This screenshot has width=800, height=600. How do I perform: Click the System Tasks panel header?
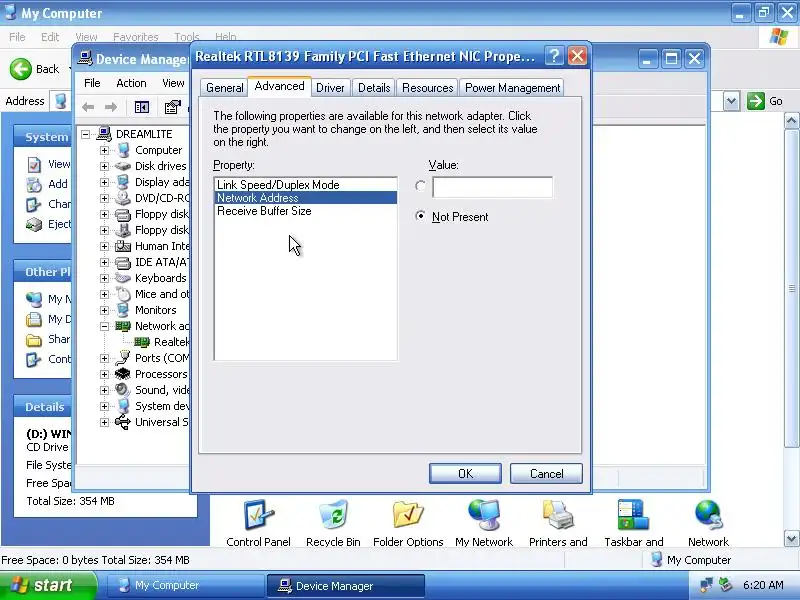pos(43,137)
